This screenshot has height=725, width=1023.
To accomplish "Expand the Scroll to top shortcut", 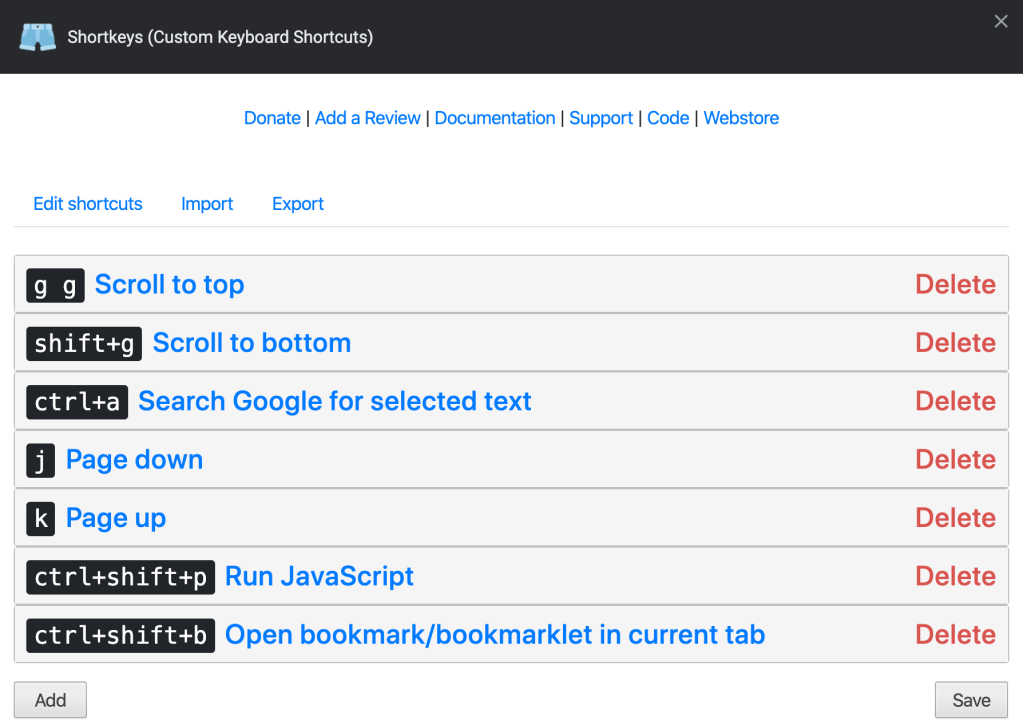I will [169, 285].
